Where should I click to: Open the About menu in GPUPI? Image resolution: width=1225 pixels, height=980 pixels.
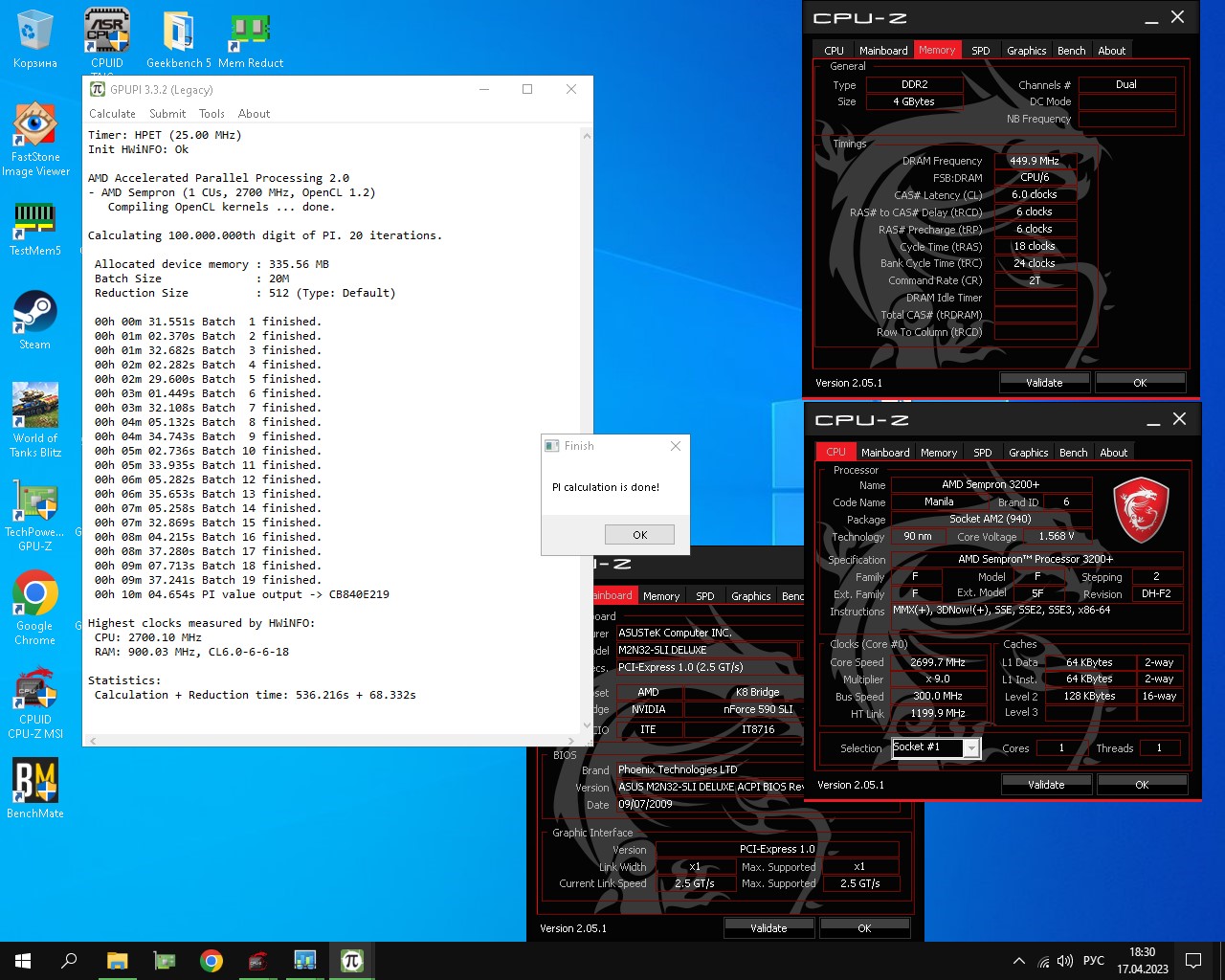click(x=254, y=114)
